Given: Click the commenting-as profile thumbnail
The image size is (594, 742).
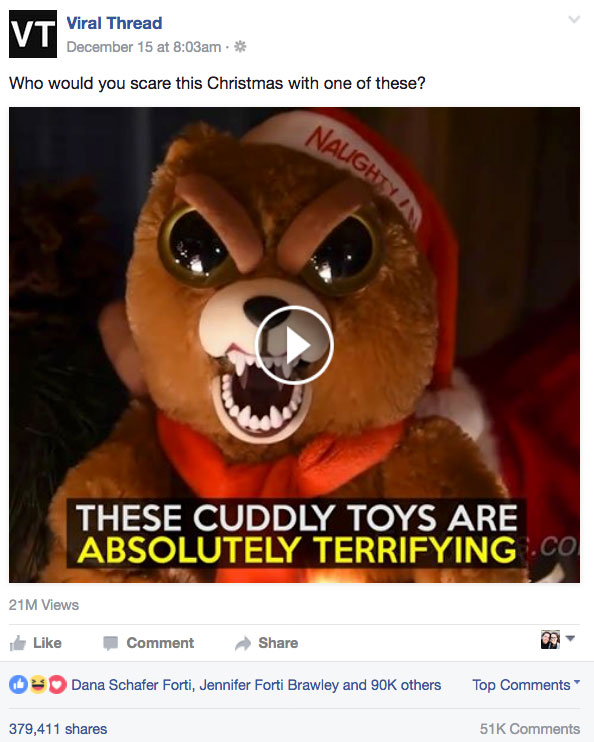Looking at the screenshot, I should tap(550, 639).
